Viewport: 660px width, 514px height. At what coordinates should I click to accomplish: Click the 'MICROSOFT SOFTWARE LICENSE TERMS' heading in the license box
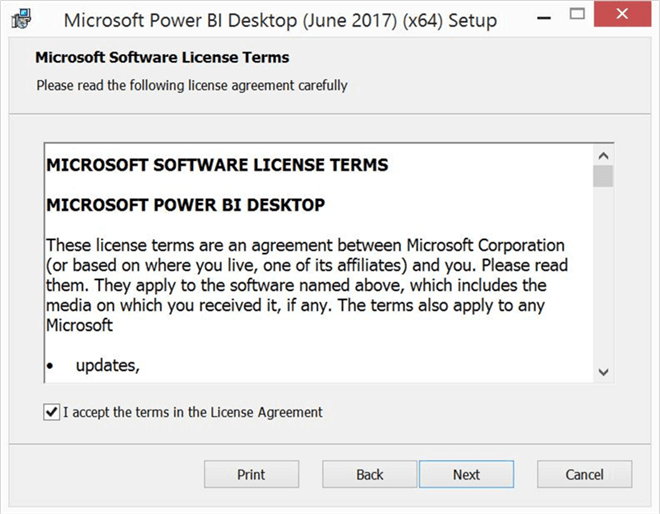[217, 165]
